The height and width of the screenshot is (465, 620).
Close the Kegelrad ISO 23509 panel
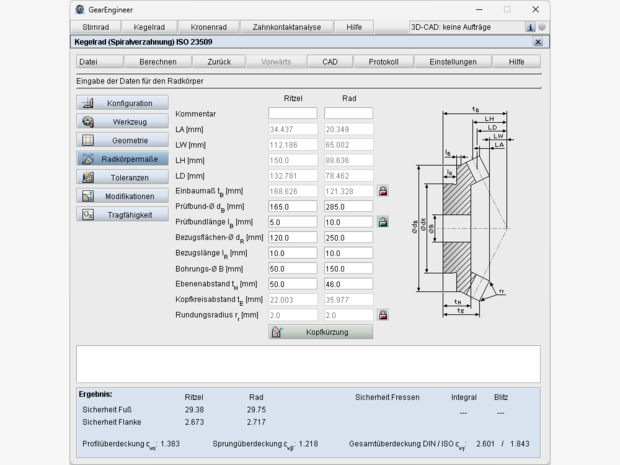(538, 42)
